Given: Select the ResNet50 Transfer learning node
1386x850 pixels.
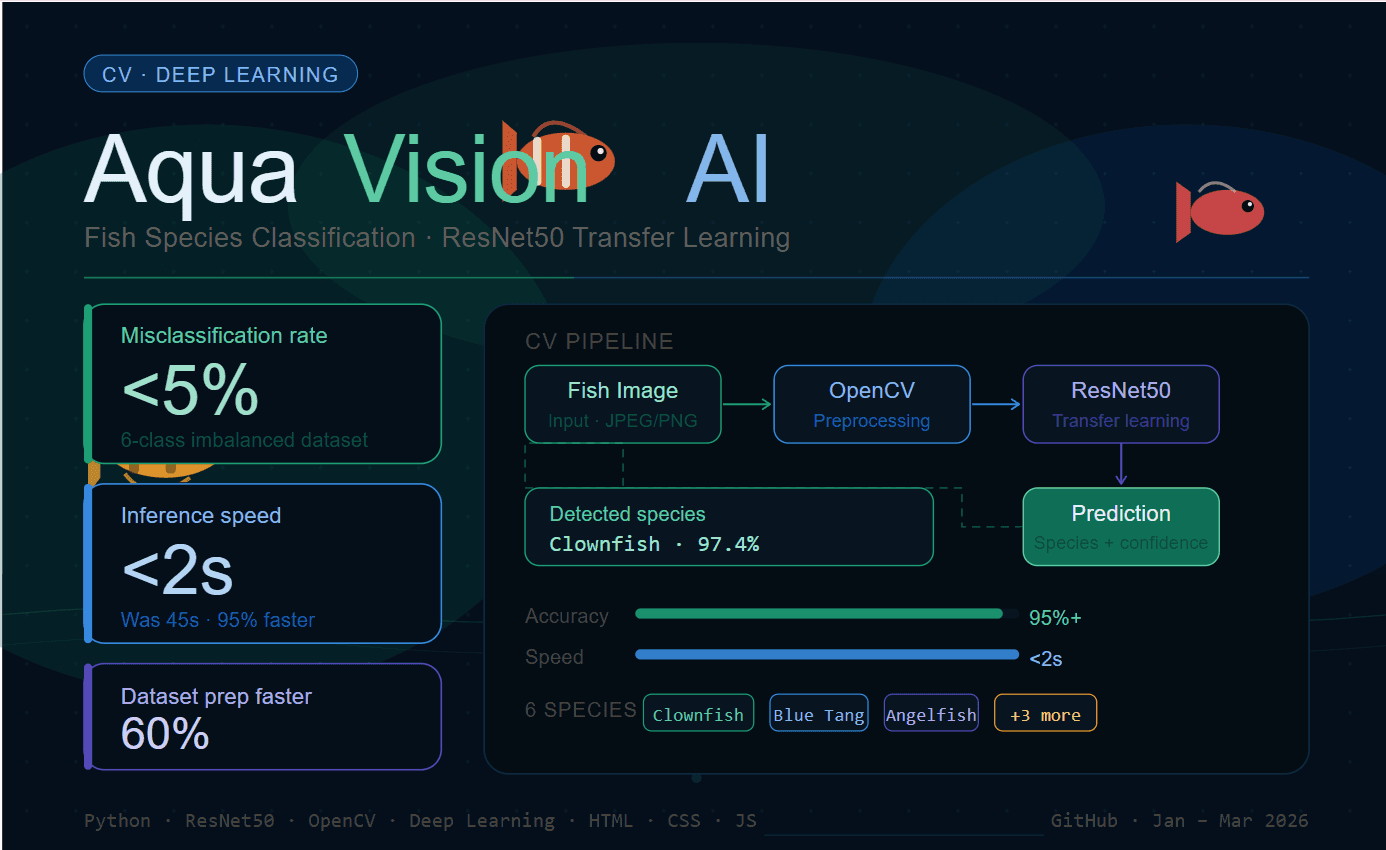Looking at the screenshot, I should tap(1121, 404).
